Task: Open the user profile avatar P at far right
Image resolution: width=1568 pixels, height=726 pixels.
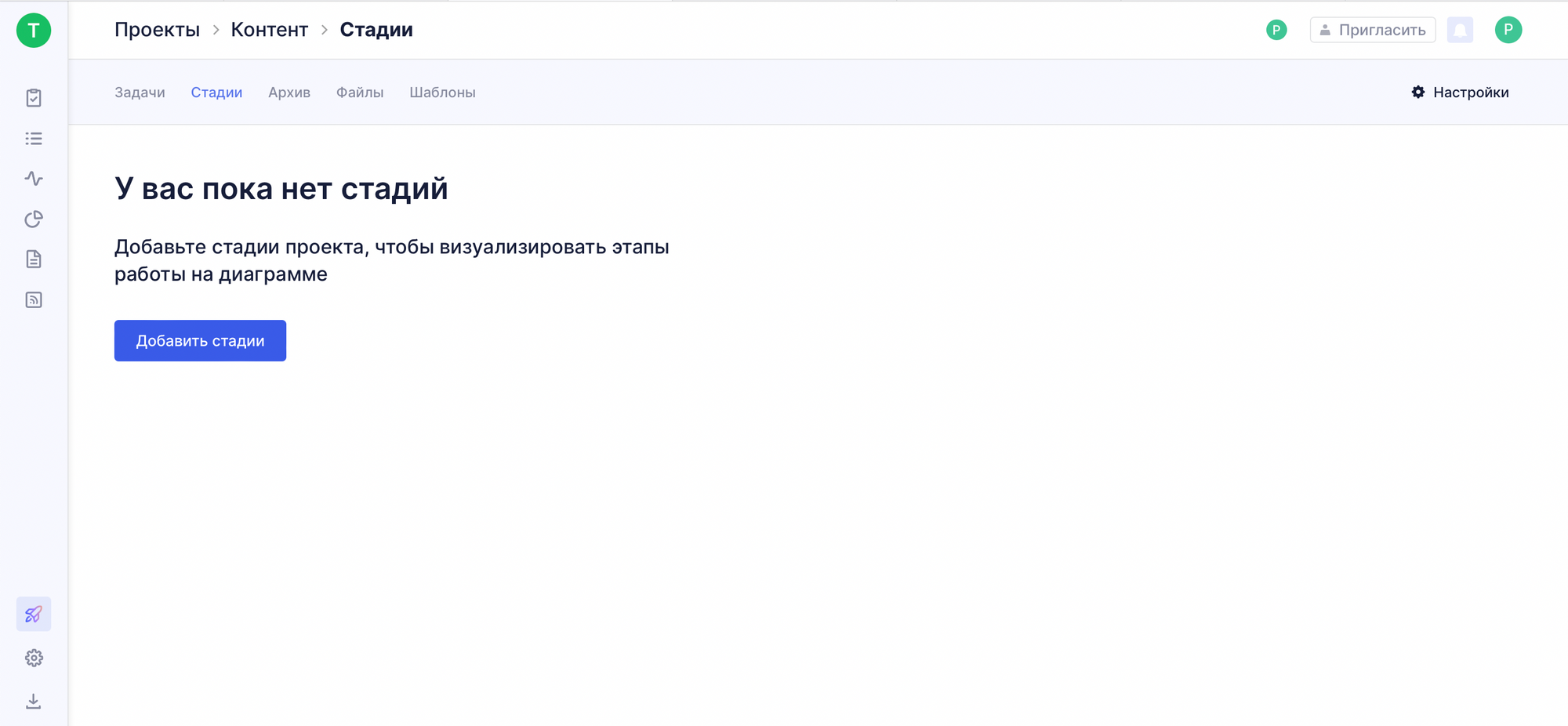Action: coord(1508,30)
